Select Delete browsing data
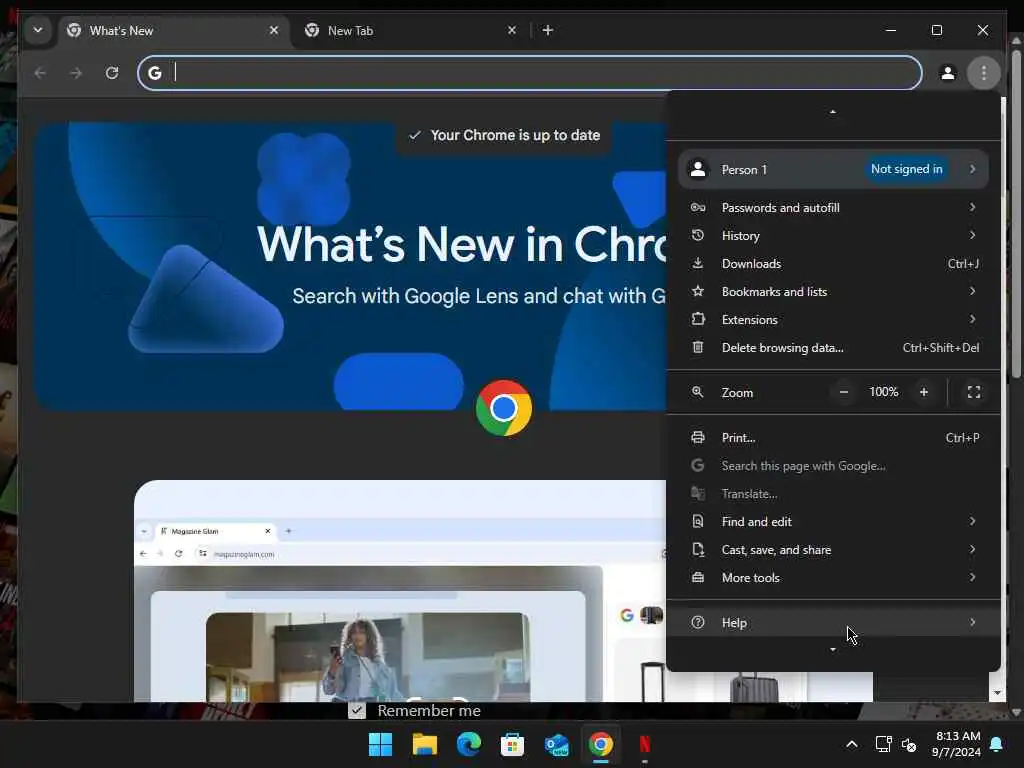The width and height of the screenshot is (1024, 768). 833,348
